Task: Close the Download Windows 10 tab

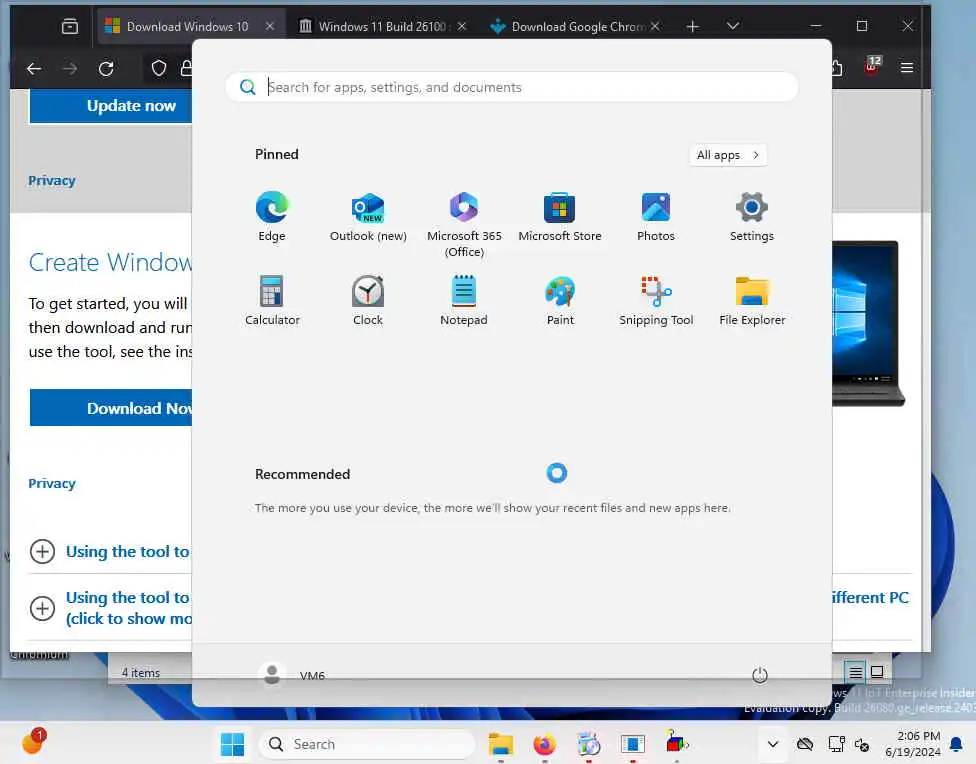Action: click(270, 26)
